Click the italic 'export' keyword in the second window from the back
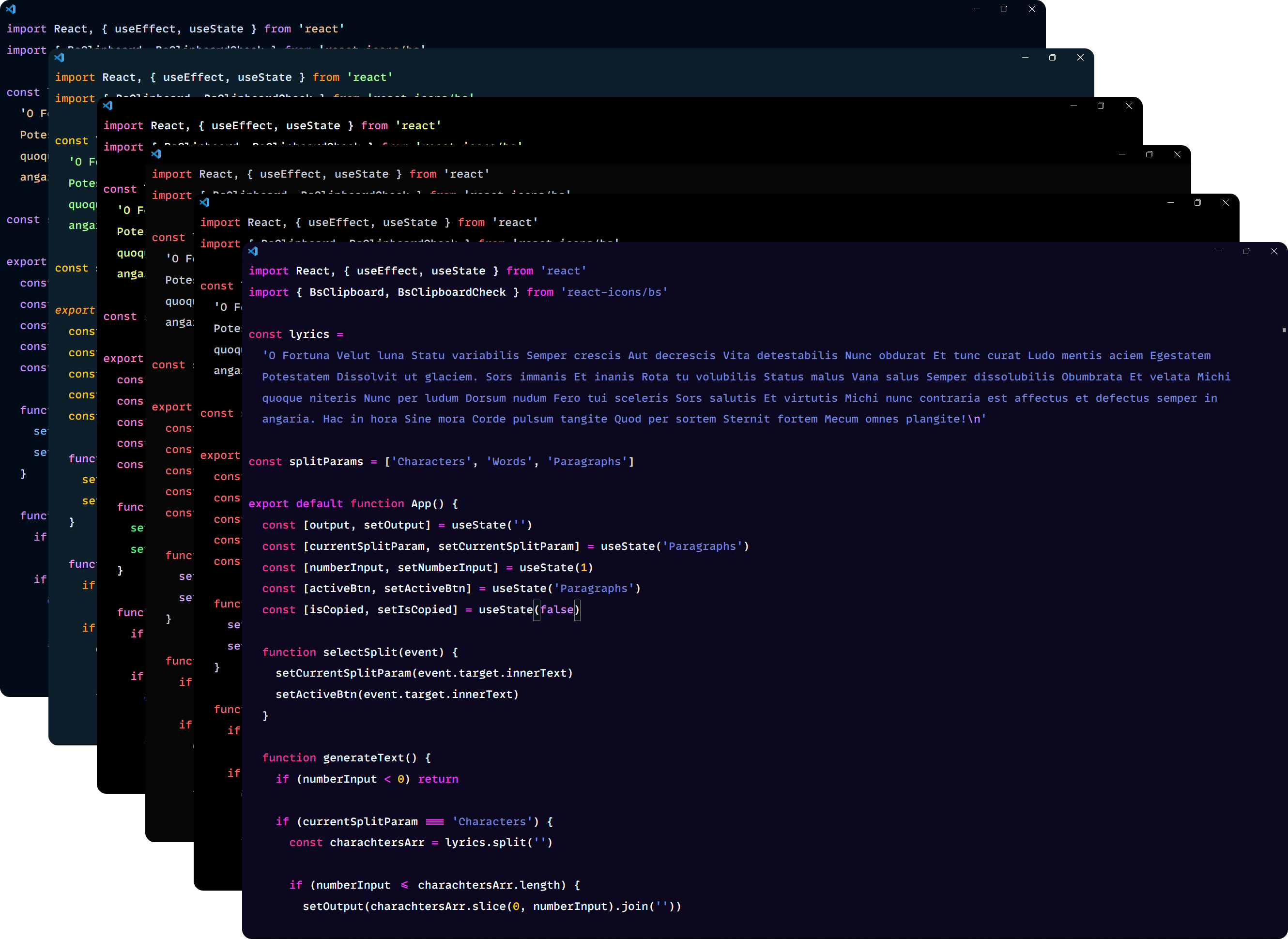 [75, 310]
